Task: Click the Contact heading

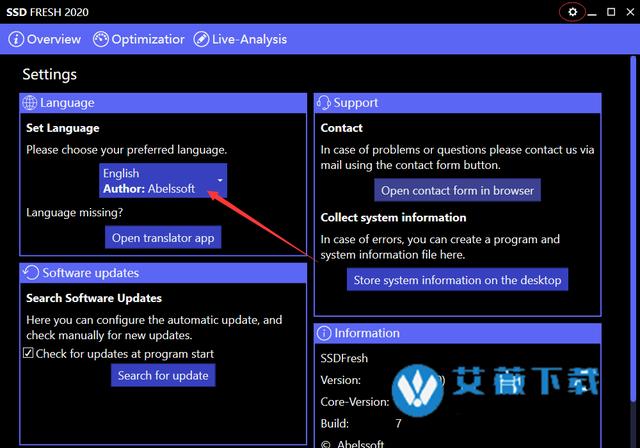Action: (x=341, y=128)
